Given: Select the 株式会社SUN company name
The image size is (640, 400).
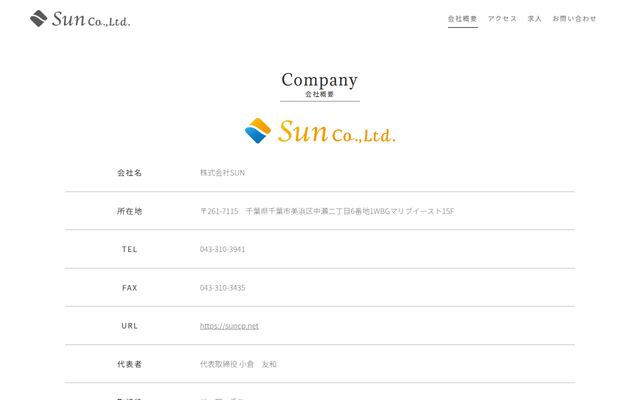Looking at the screenshot, I should 222,173.
